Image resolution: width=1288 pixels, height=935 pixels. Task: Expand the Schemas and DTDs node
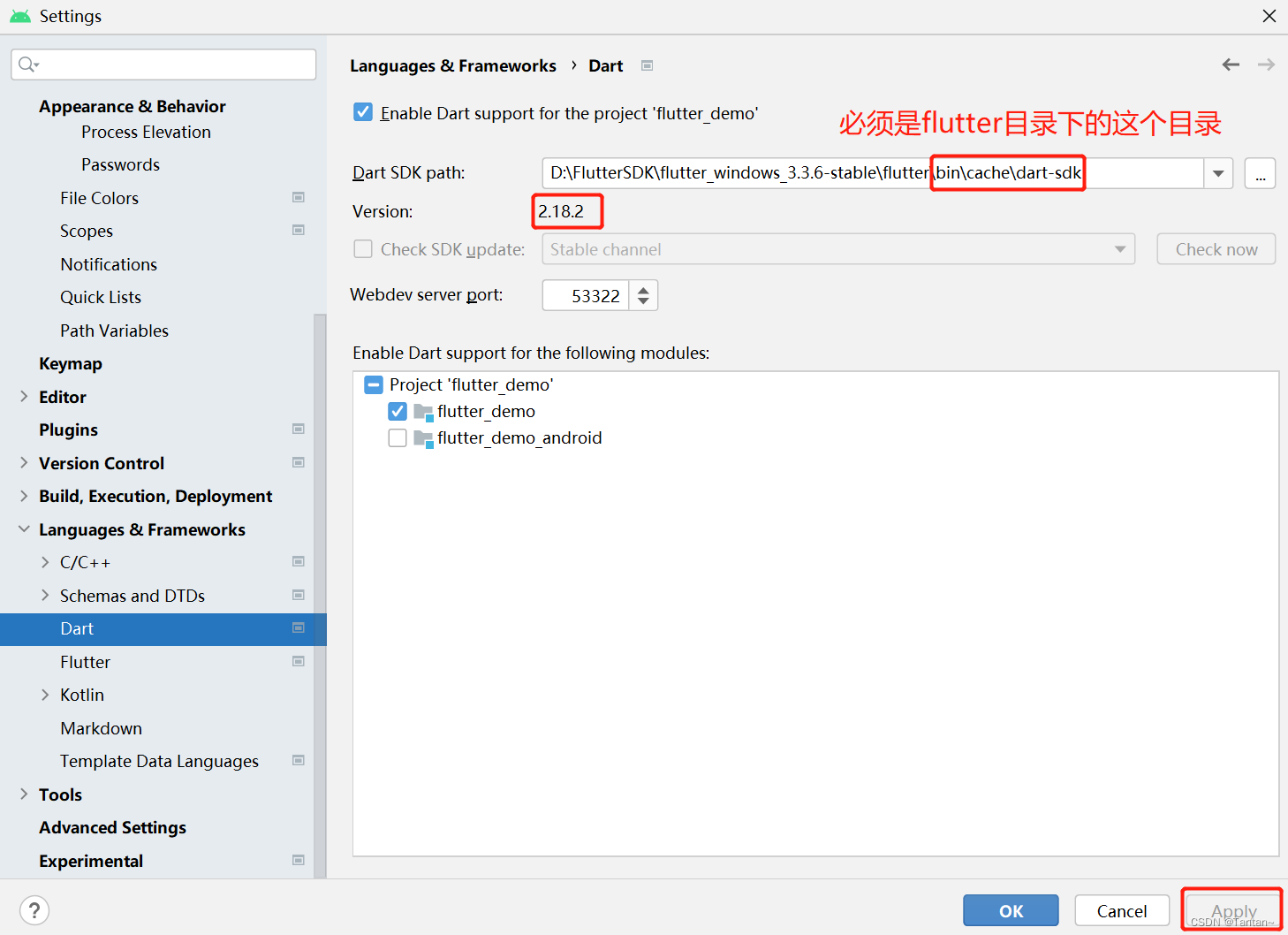pyautogui.click(x=45, y=596)
